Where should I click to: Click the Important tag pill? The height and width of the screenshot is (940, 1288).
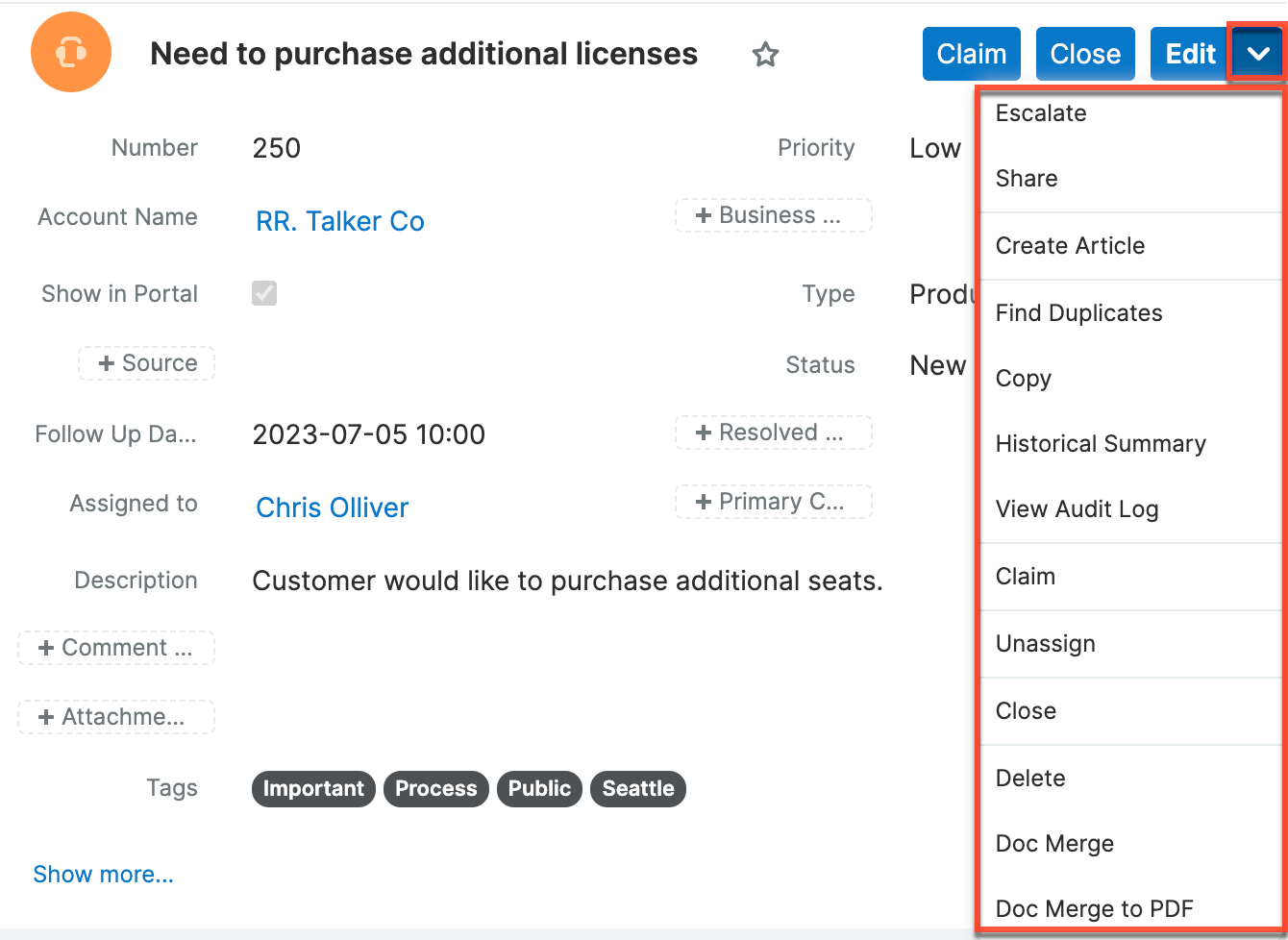(x=313, y=788)
